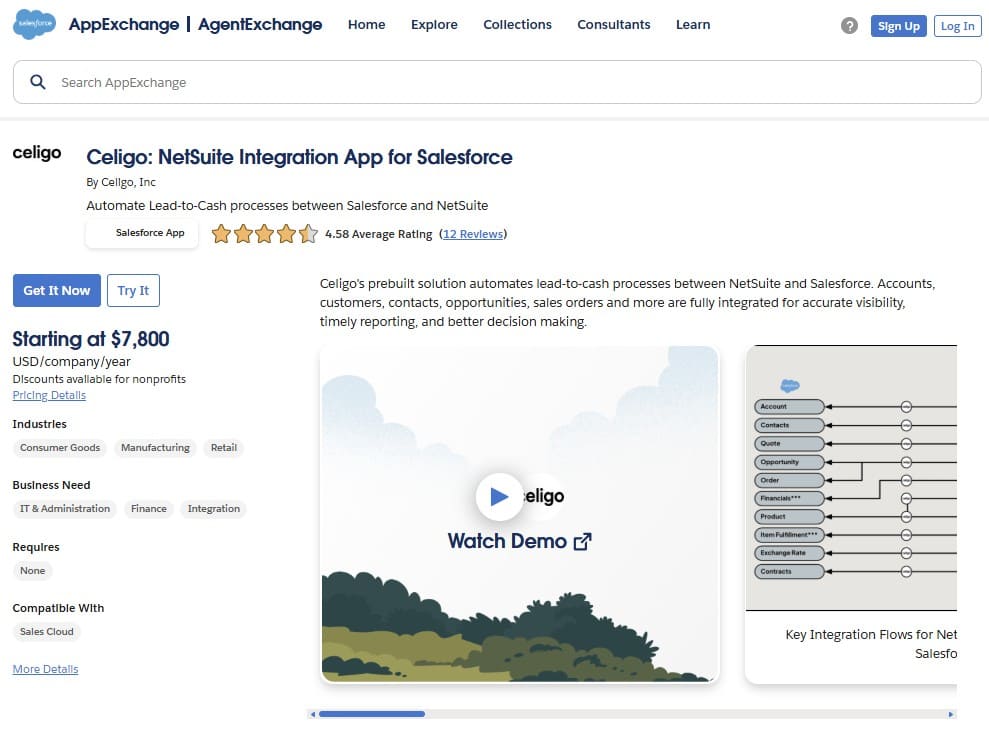
Task: Click the right carousel scroll arrow
Action: 950,714
